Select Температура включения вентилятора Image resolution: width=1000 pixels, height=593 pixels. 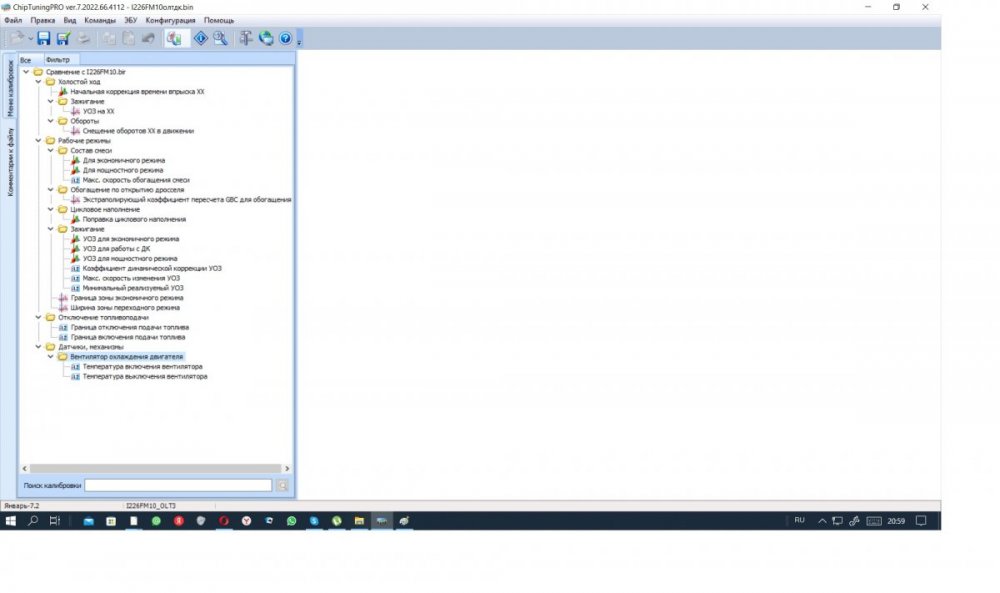click(142, 367)
